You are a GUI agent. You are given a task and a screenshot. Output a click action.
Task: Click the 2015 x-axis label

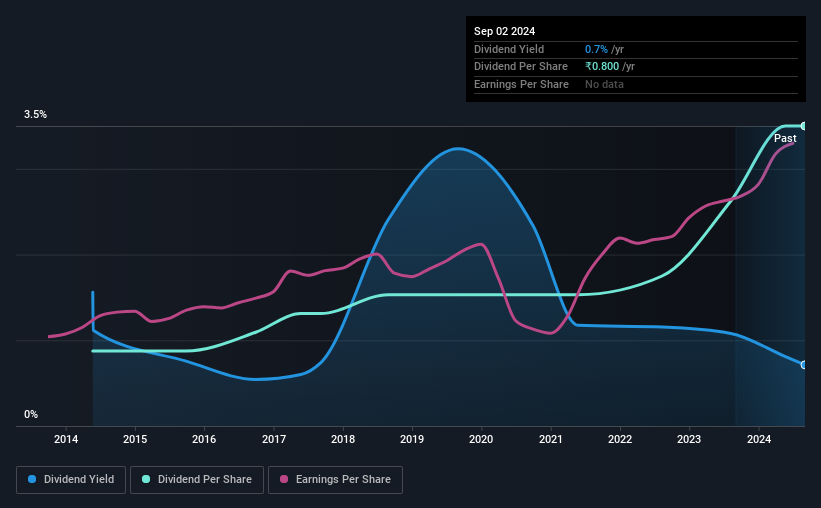point(135,439)
